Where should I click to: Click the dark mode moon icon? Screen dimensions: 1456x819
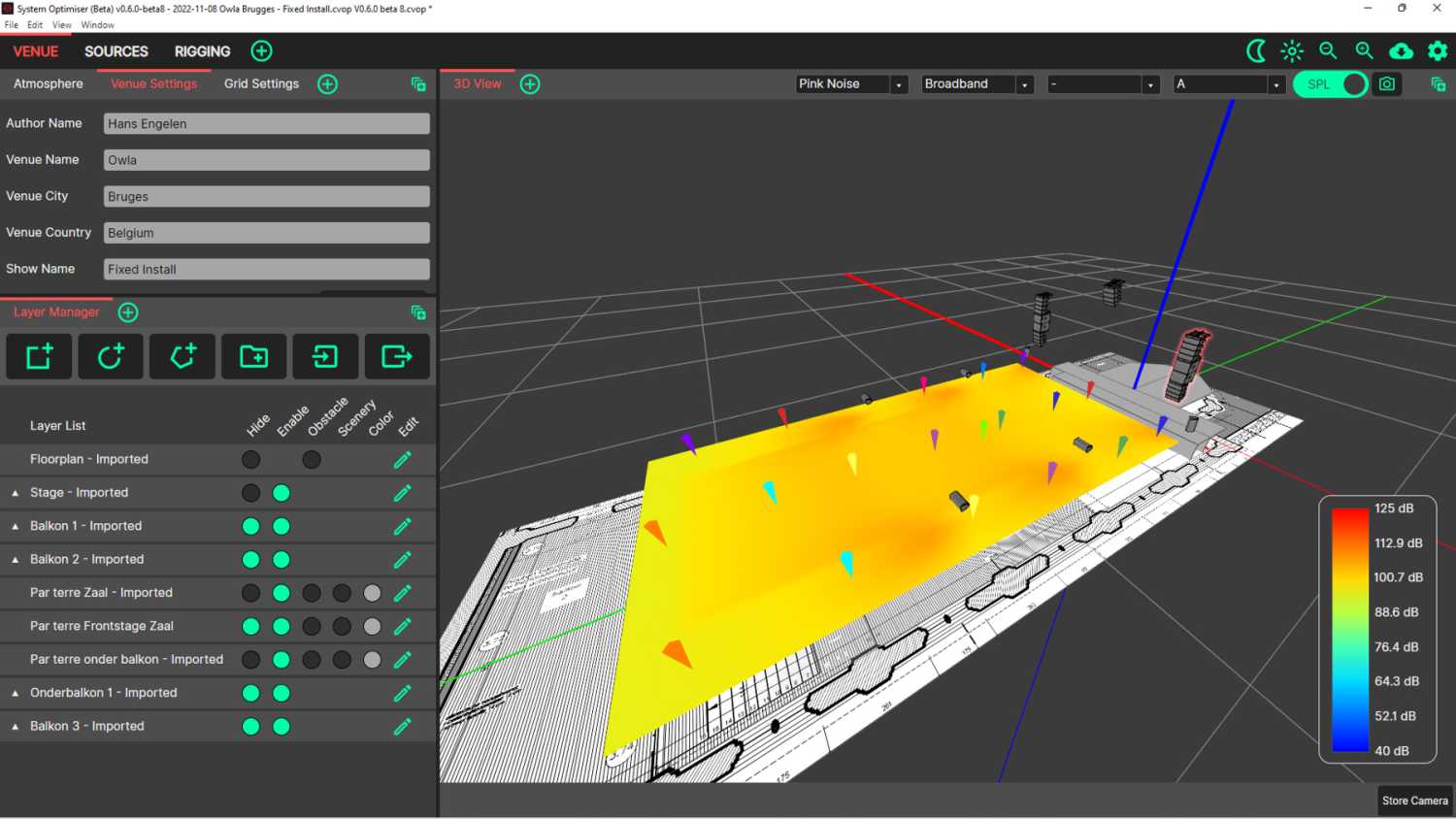click(1255, 51)
